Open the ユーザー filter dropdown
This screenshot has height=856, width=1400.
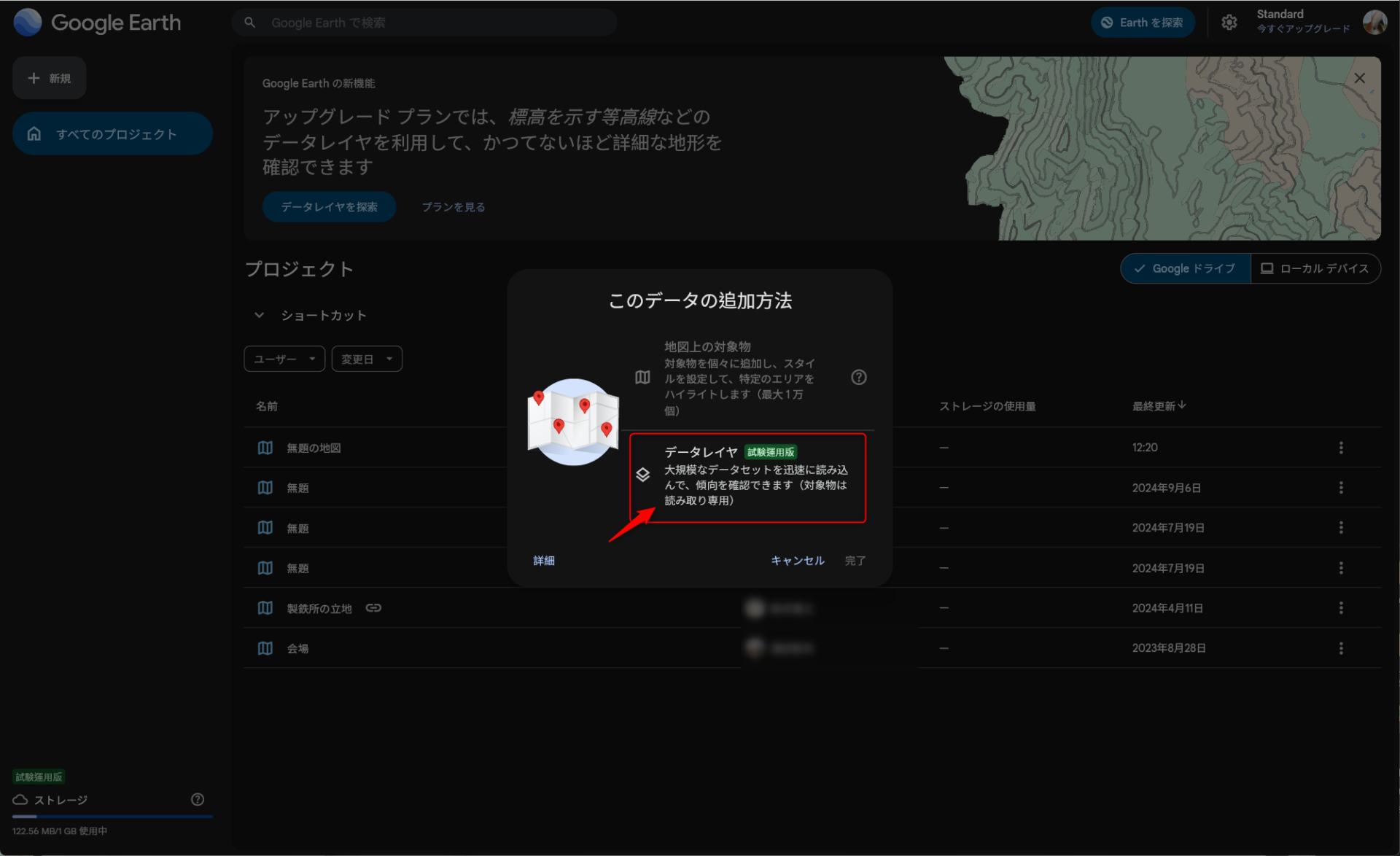click(x=284, y=359)
